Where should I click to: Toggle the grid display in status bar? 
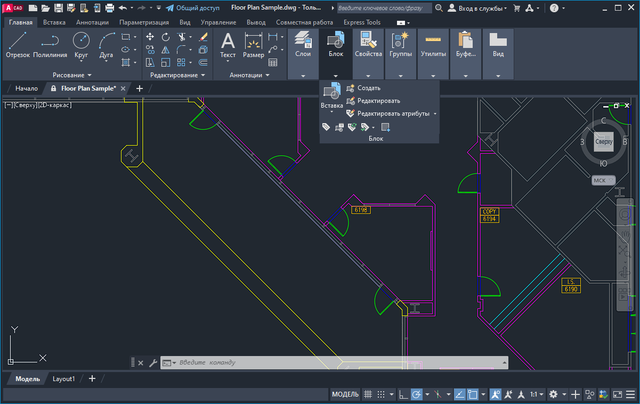click(x=369, y=394)
